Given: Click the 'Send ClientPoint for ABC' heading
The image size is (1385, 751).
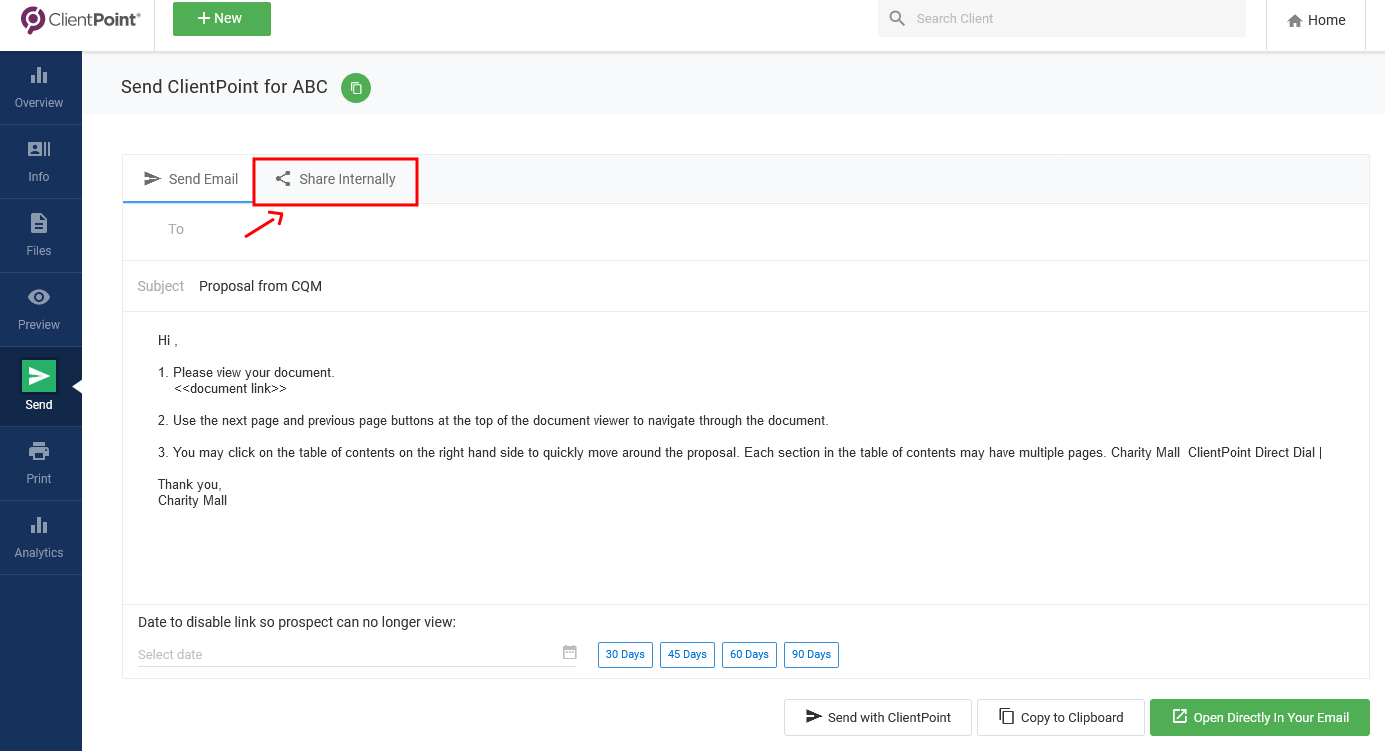Looking at the screenshot, I should pos(224,87).
